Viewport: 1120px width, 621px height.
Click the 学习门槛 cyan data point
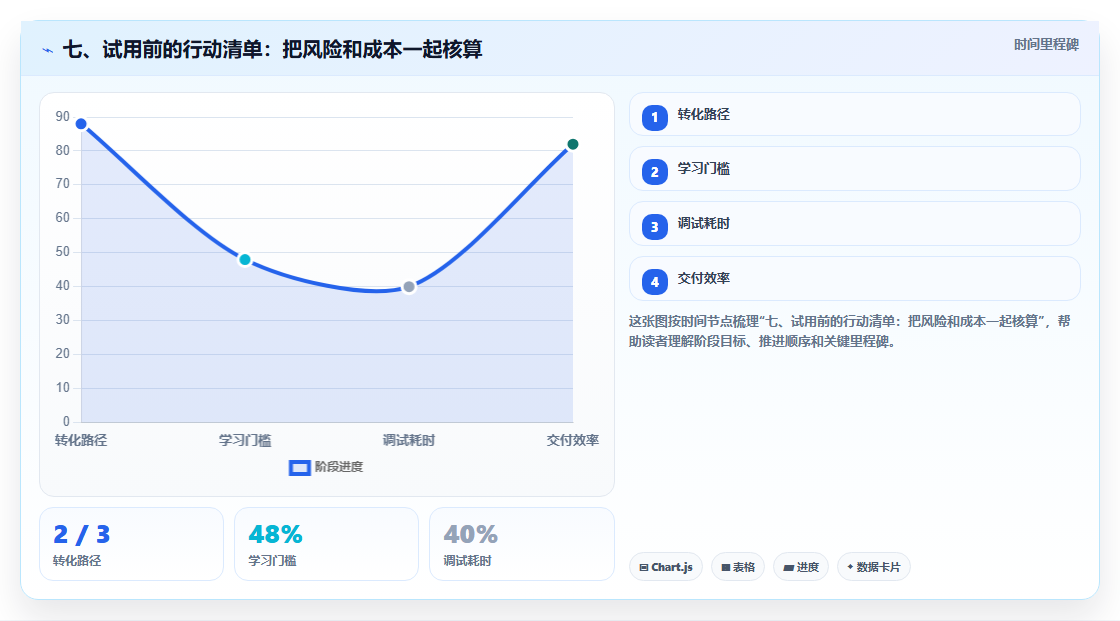pos(245,259)
